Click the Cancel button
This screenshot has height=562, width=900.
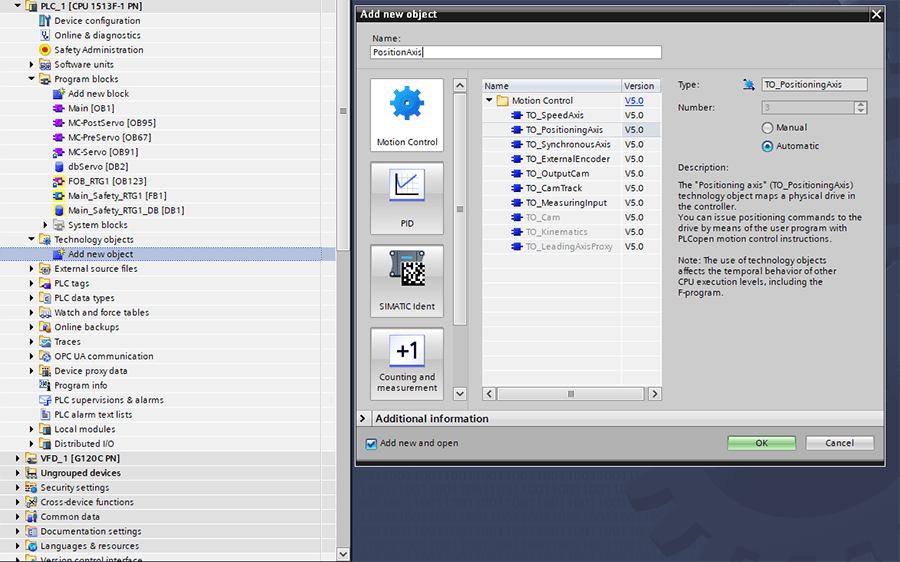coord(839,443)
